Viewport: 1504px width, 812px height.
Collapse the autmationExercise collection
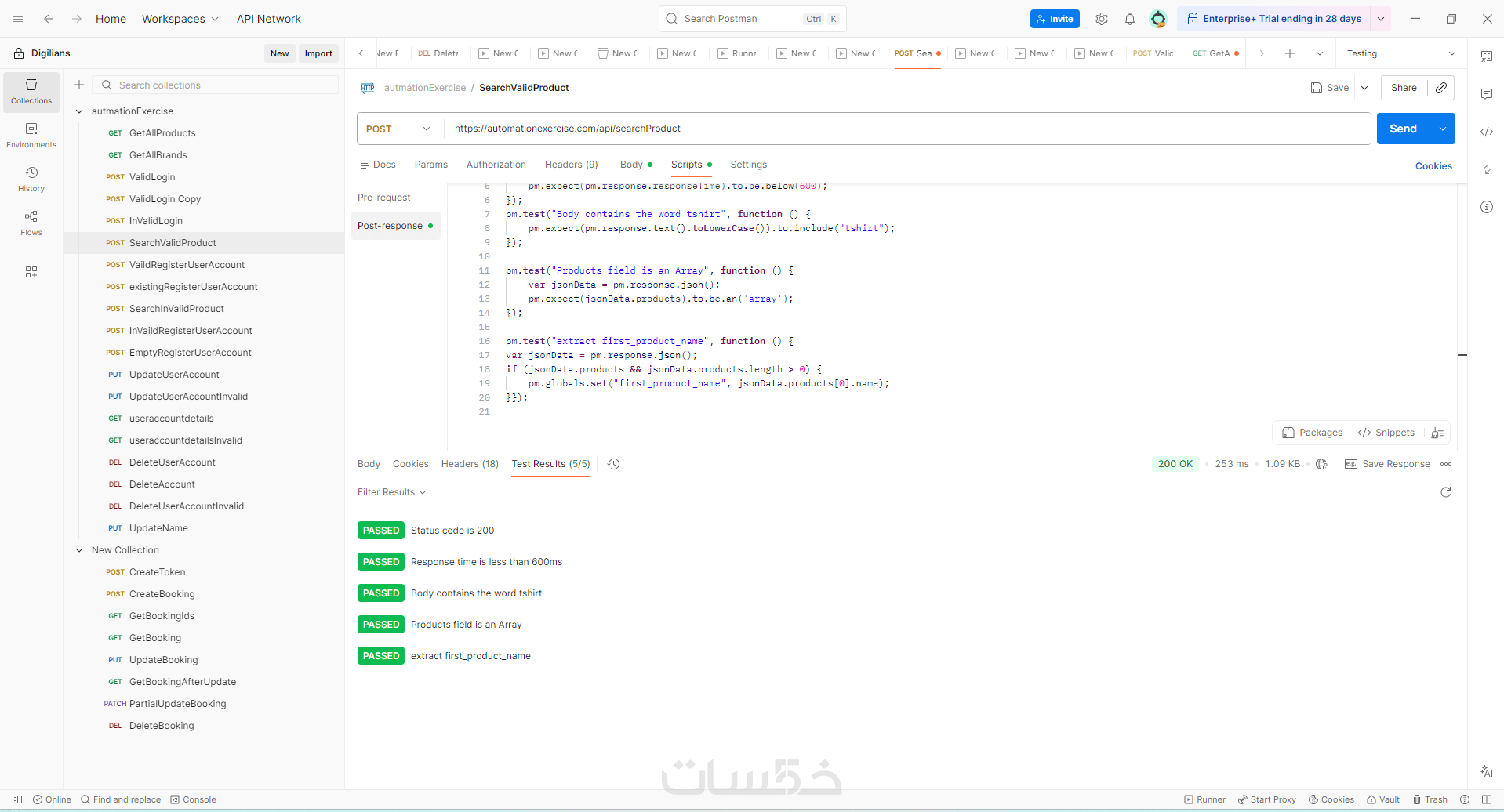[x=79, y=111]
